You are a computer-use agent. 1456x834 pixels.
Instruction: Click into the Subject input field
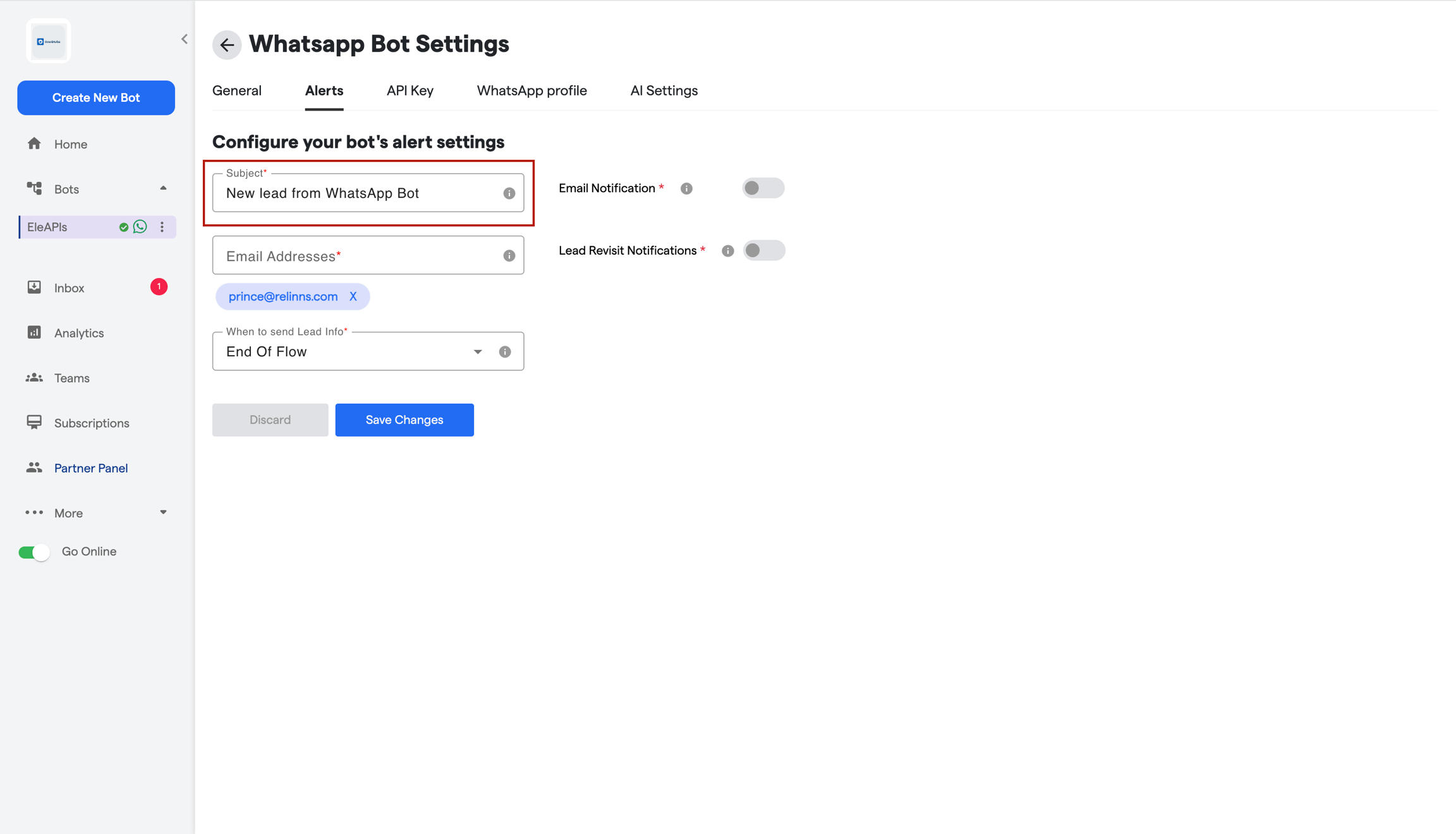pos(368,193)
